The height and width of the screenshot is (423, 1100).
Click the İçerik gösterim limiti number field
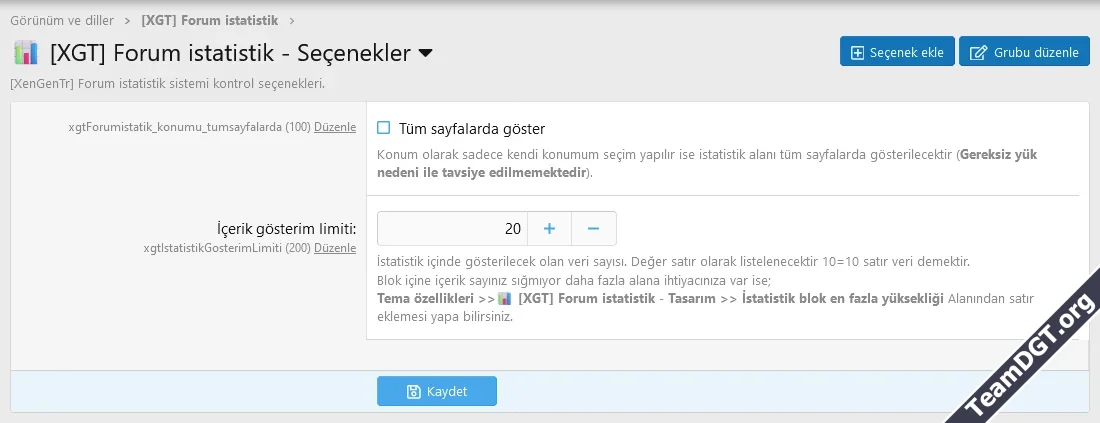tap(451, 229)
